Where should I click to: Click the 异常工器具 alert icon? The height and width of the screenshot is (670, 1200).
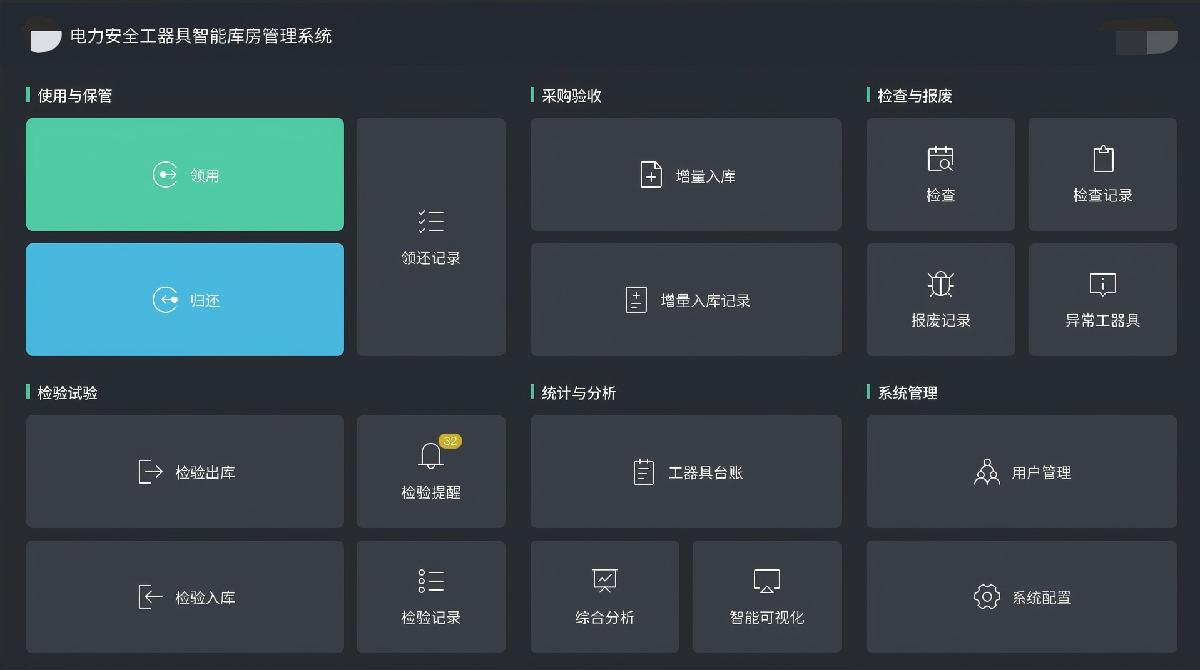pyautogui.click(x=1102, y=283)
